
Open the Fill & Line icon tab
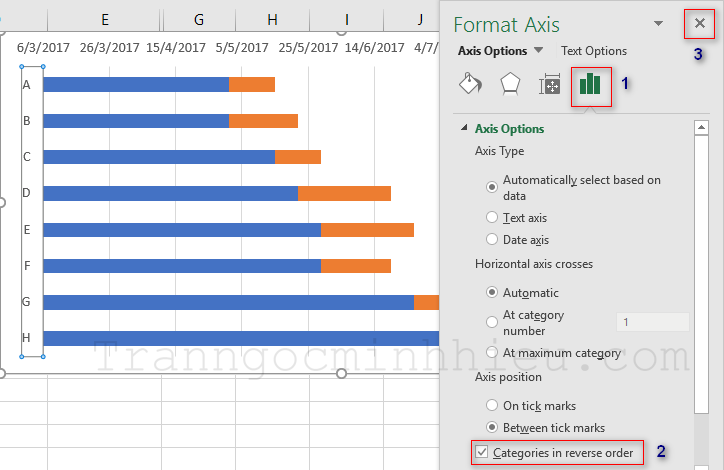coord(470,85)
